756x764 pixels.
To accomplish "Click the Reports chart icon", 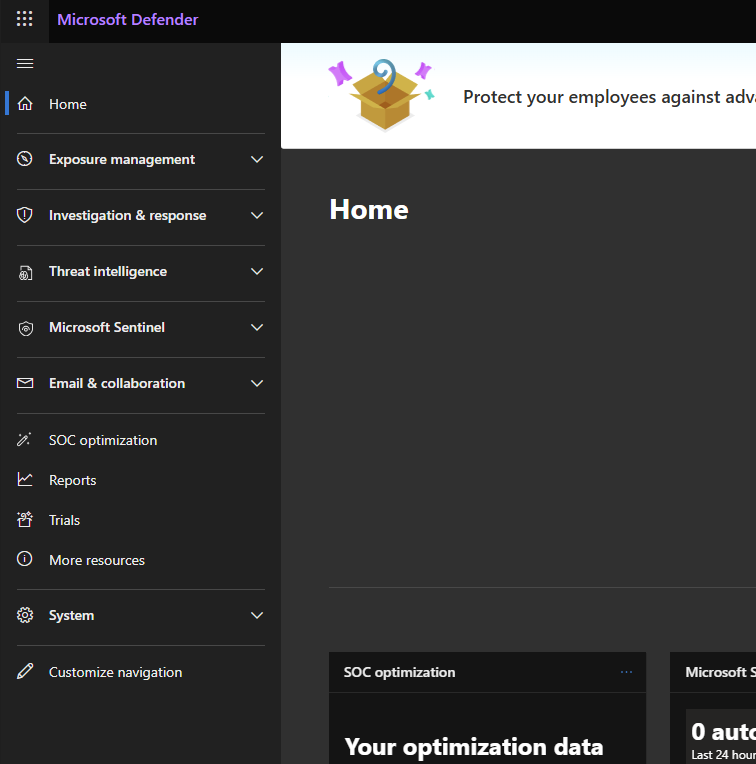I will (x=25, y=479).
